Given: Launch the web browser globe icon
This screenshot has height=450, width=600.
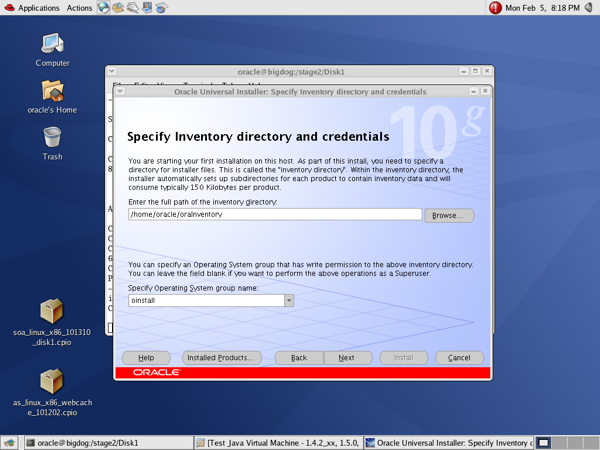Looking at the screenshot, I should click(103, 7).
